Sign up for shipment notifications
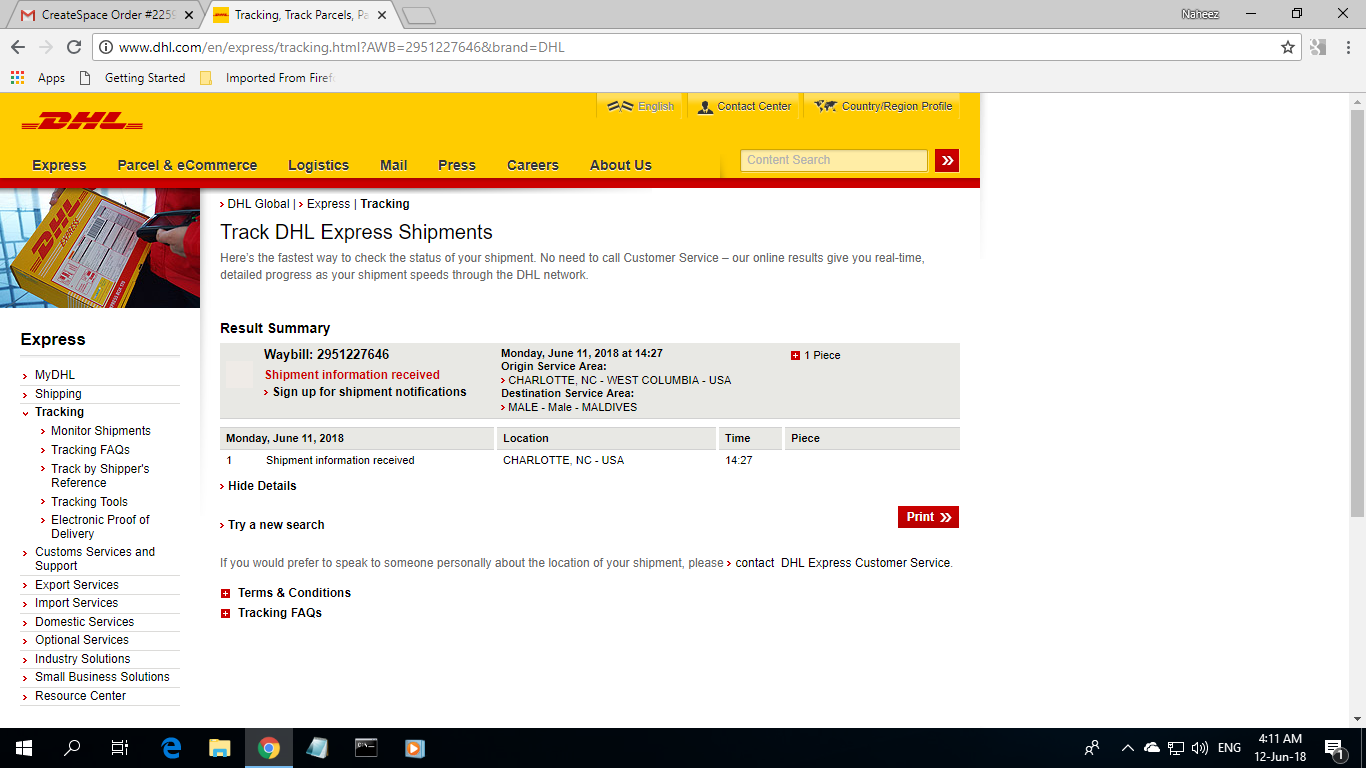The width and height of the screenshot is (1366, 768). 366,392
